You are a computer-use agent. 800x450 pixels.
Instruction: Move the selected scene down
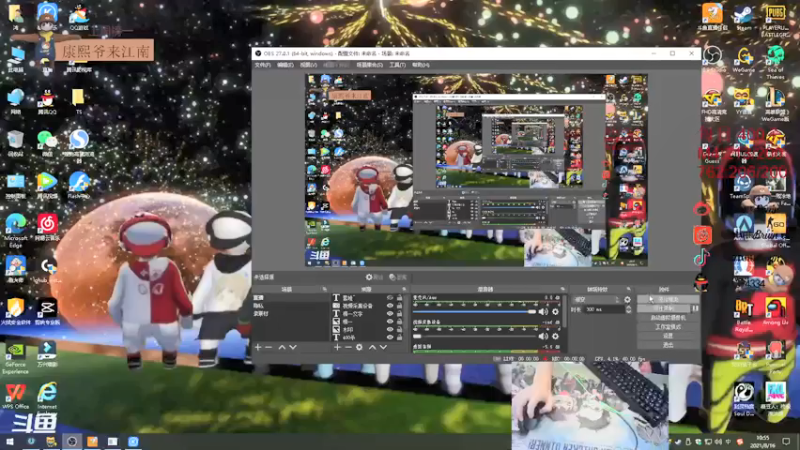(x=293, y=347)
